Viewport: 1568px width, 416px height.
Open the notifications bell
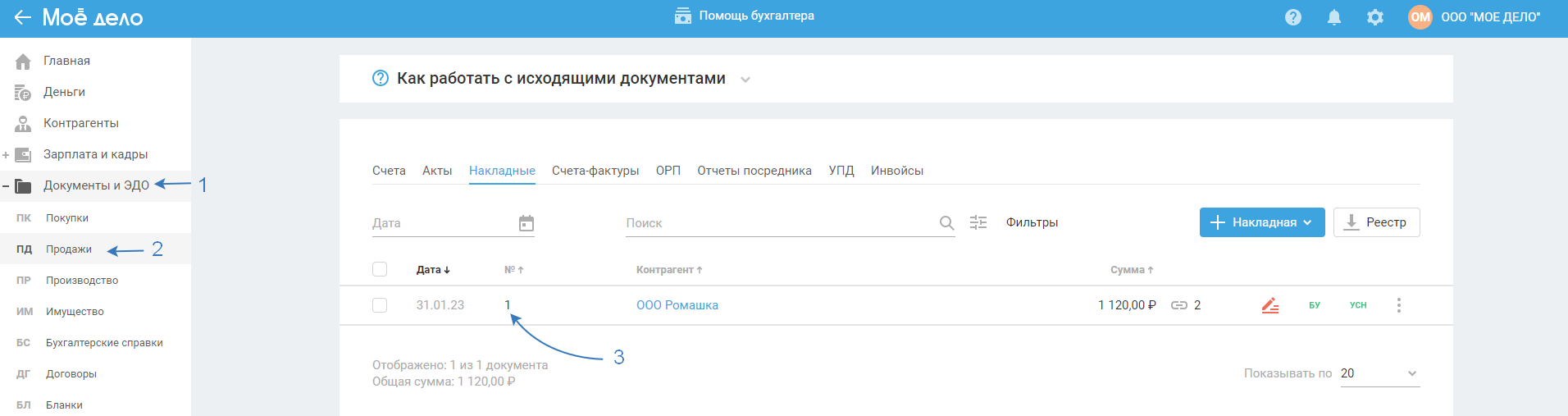tap(1334, 17)
